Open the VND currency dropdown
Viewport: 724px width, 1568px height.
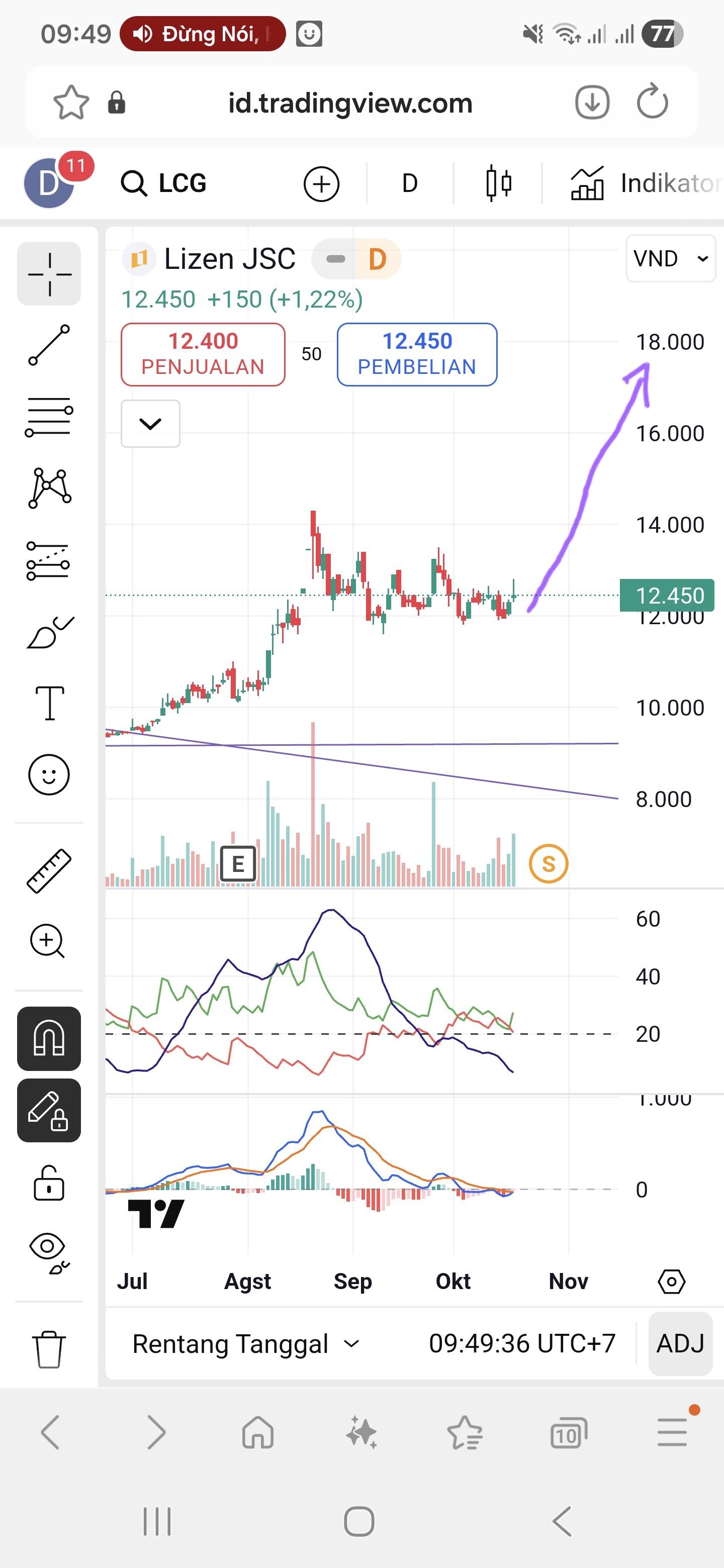coord(670,259)
